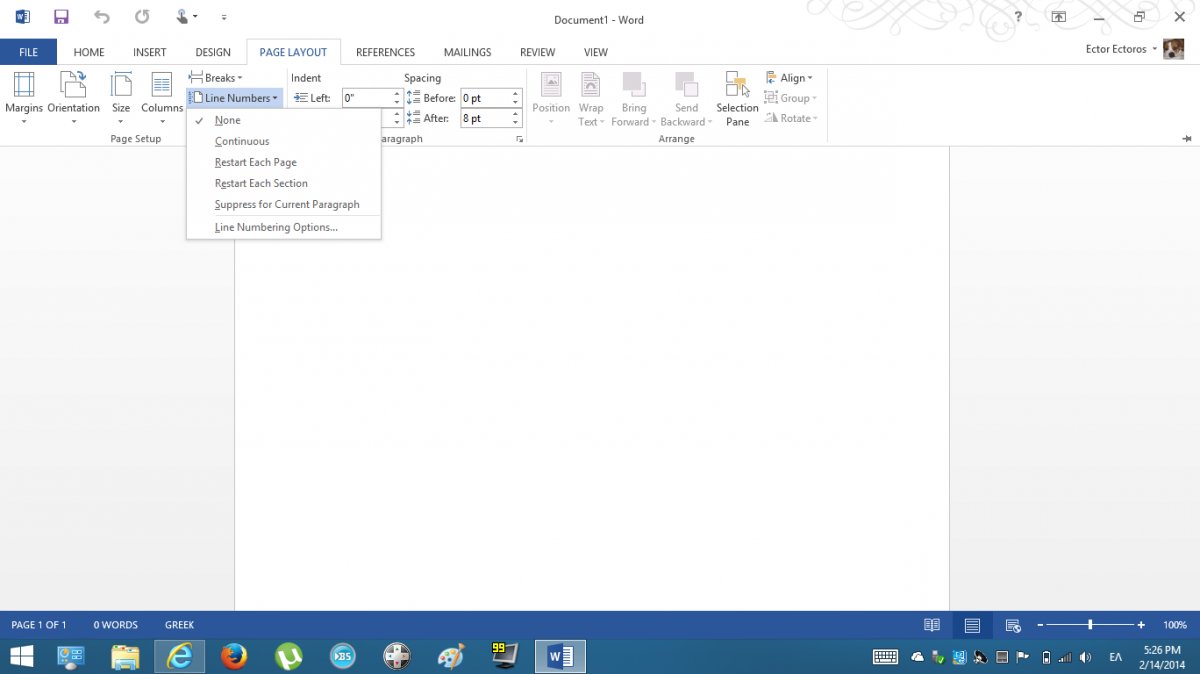Click PAGE 1 OF 1 status indicator
Image resolution: width=1200 pixels, height=674 pixels.
point(39,625)
